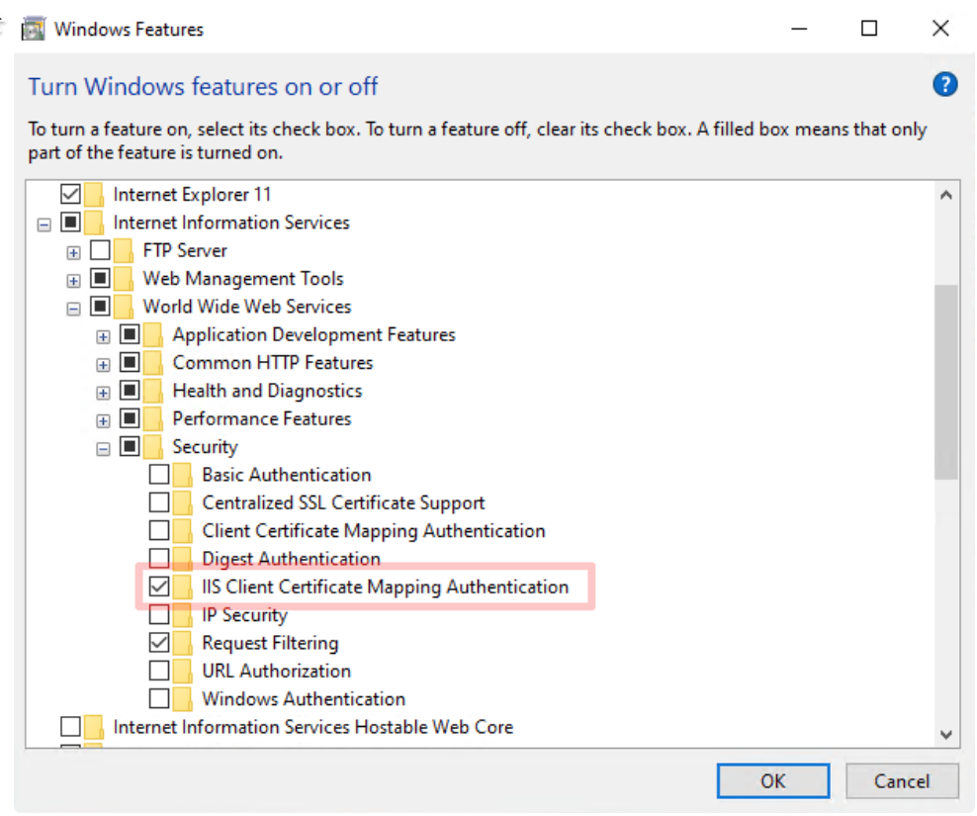This screenshot has height=816, width=977.
Task: Click the OK button
Action: (x=772, y=781)
